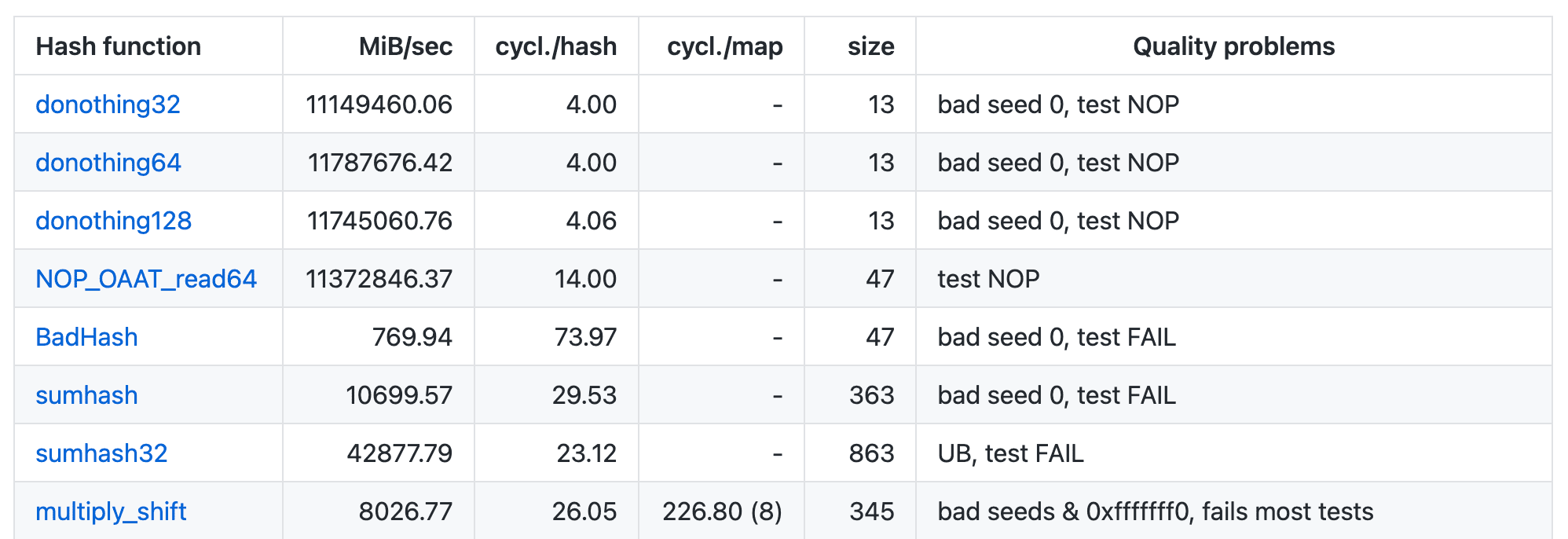
Task: Visit the sumhash32 link
Action: [x=101, y=453]
